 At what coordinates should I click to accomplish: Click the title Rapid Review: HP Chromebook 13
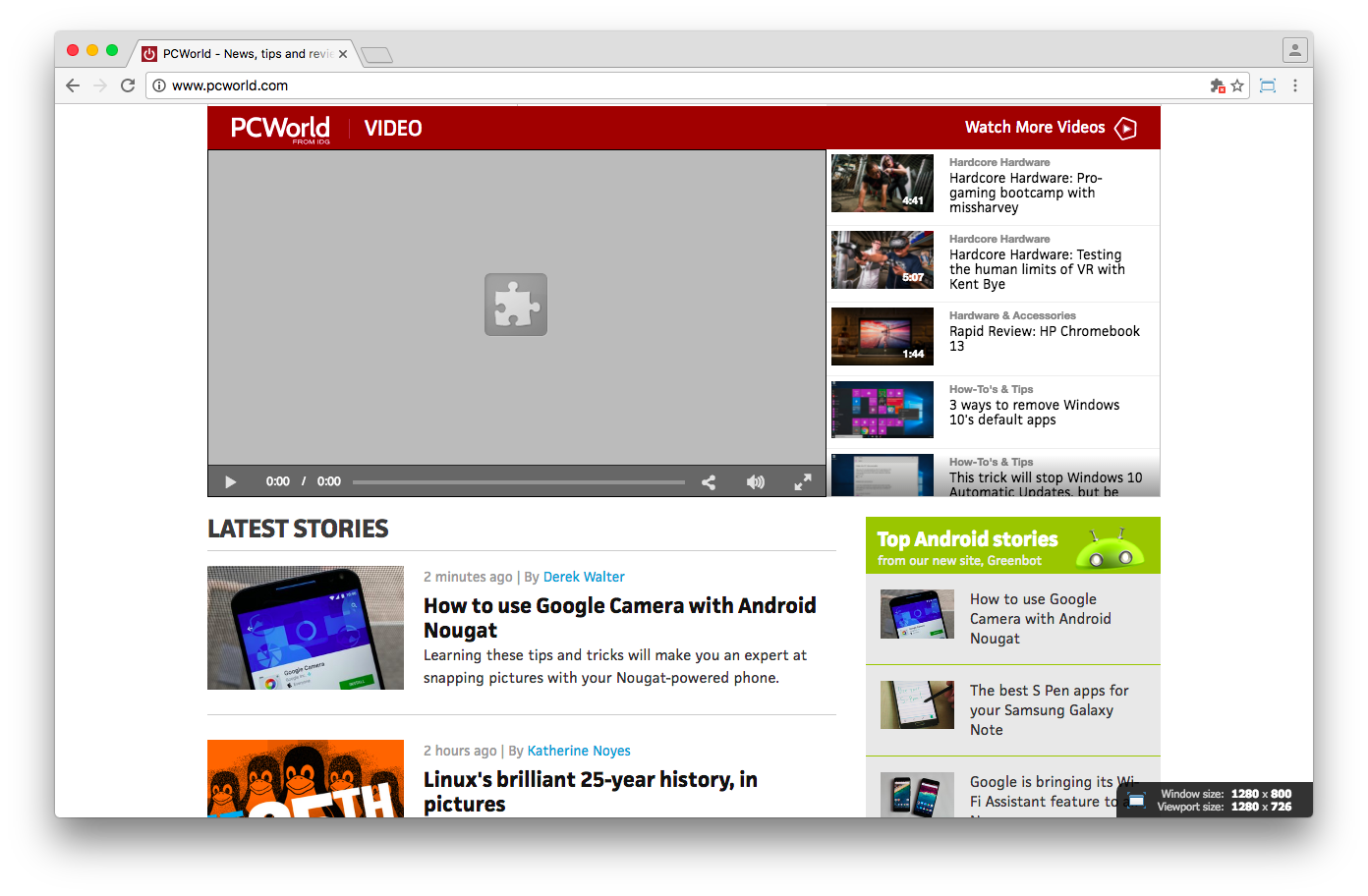tap(1045, 339)
